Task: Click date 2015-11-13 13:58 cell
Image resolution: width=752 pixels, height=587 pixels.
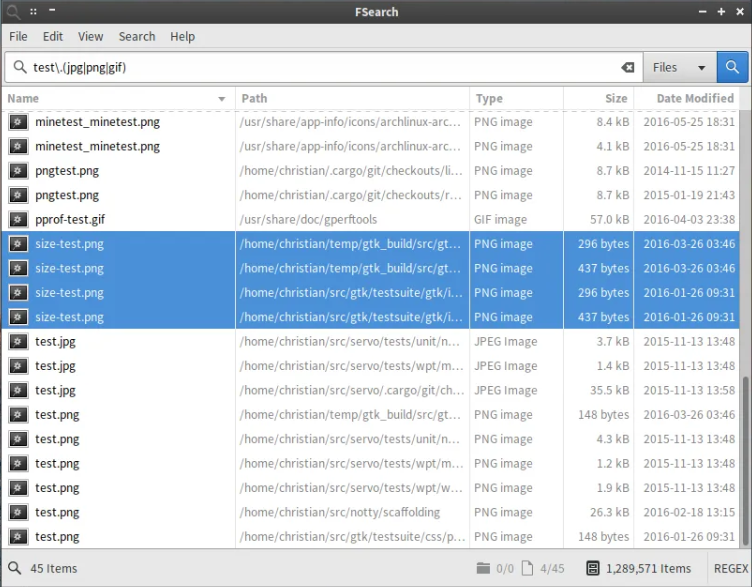Action: pos(689,390)
